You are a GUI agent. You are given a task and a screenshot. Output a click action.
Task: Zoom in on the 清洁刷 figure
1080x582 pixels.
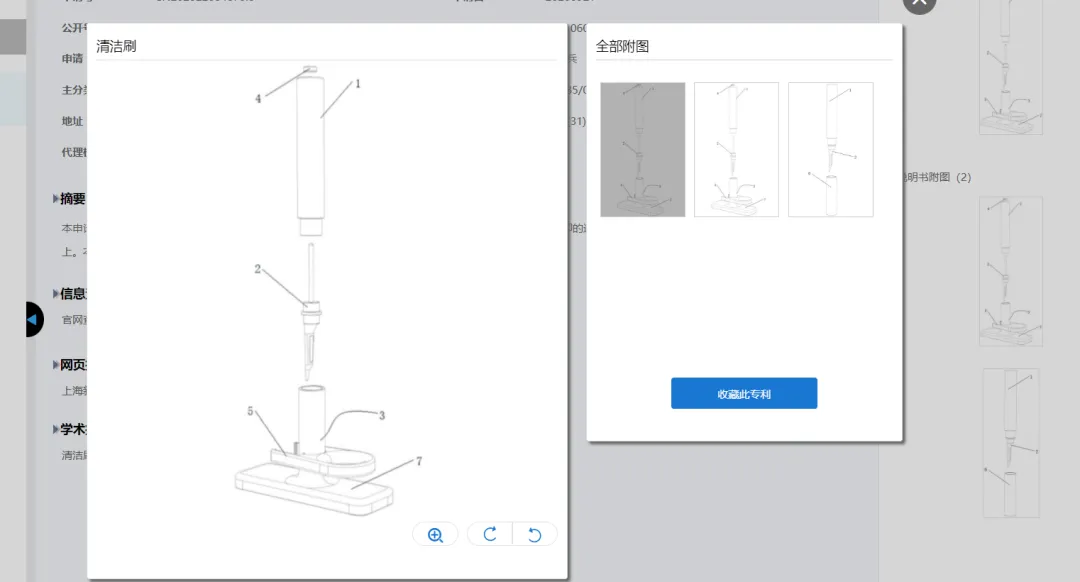point(435,534)
